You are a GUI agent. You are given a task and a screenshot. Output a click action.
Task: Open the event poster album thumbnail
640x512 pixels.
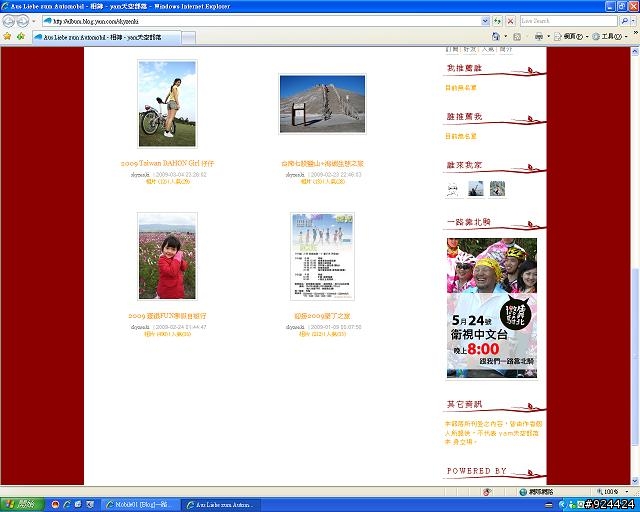coord(322,256)
